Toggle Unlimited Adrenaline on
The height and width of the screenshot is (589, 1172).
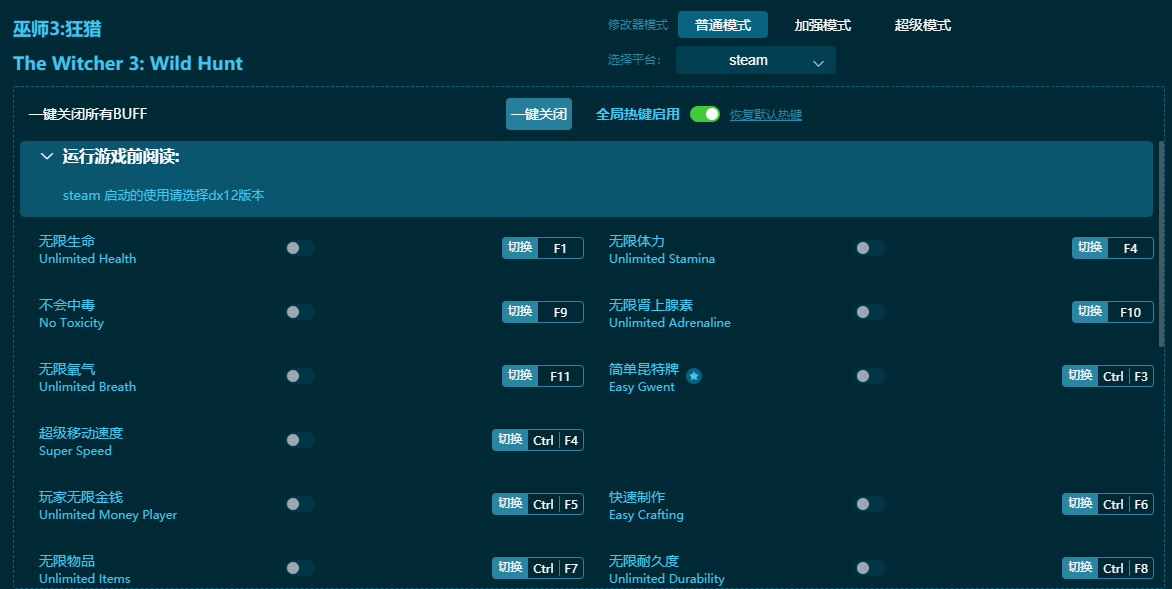coord(869,312)
